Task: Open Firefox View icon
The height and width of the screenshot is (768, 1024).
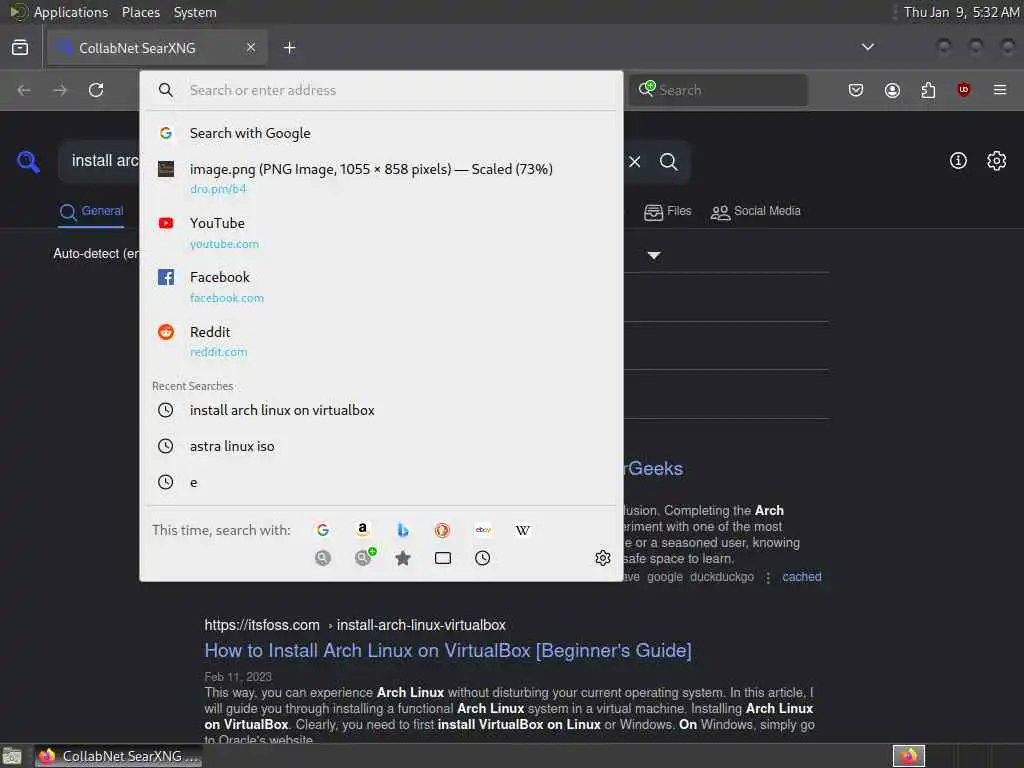Action: 20,47
